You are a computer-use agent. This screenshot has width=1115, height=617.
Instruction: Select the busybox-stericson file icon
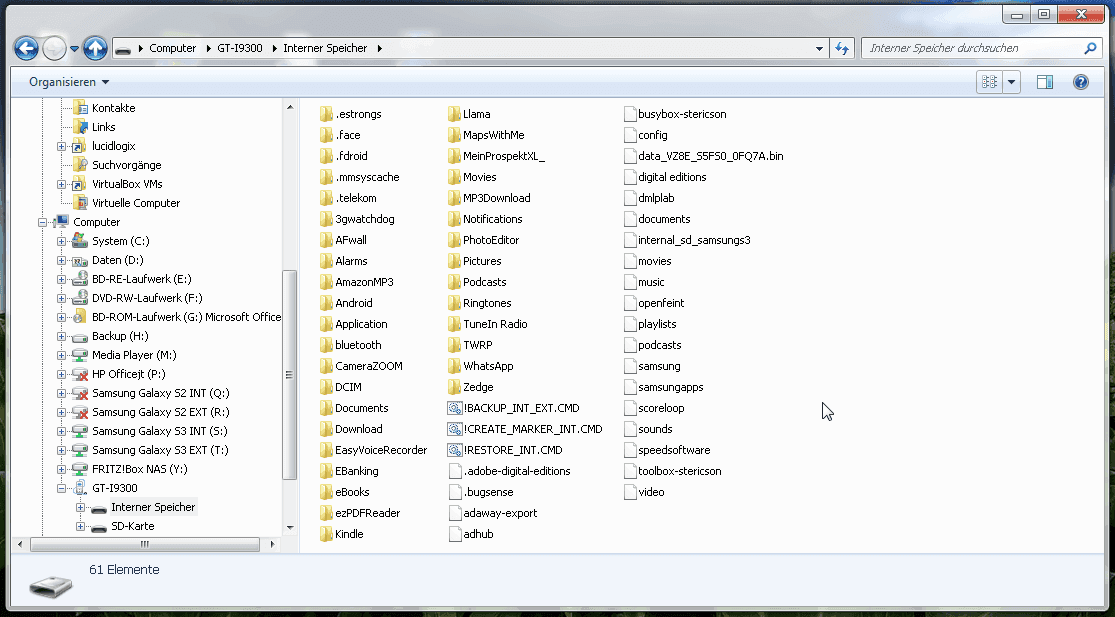click(629, 114)
